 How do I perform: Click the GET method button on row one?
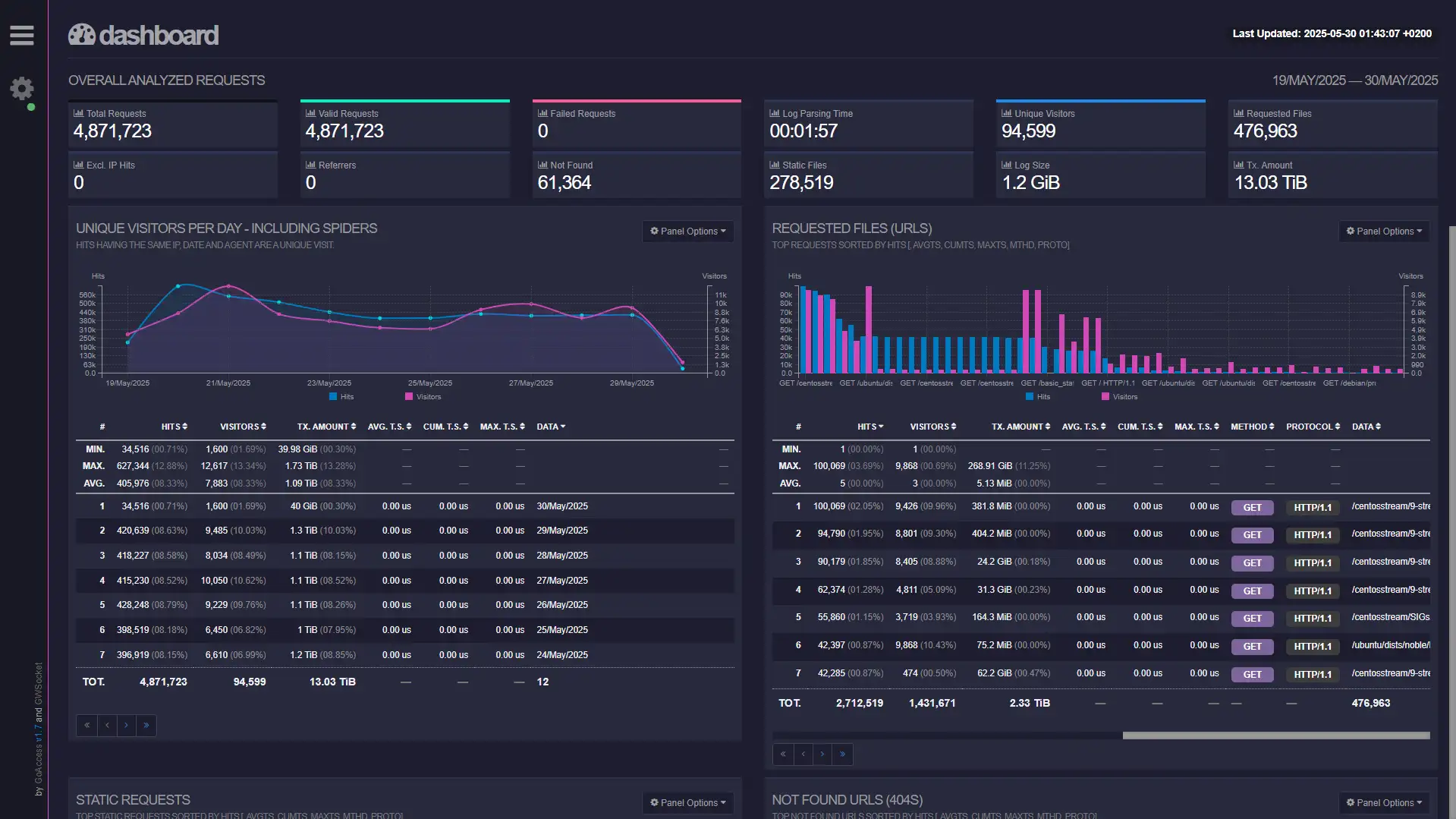point(1252,507)
